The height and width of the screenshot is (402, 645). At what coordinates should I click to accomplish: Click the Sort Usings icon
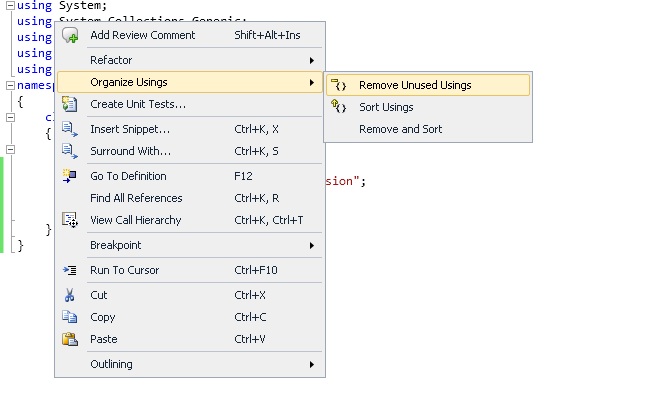(339, 107)
